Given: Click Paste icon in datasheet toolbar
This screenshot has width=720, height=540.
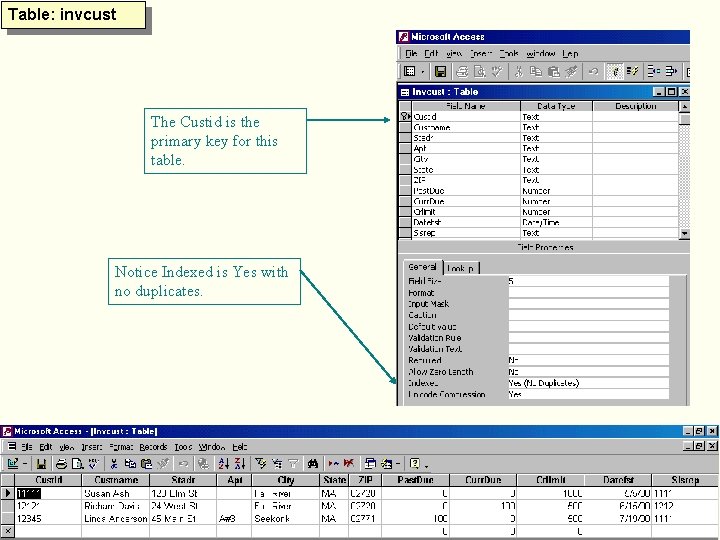Looking at the screenshot, I should pyautogui.click(x=146, y=464).
